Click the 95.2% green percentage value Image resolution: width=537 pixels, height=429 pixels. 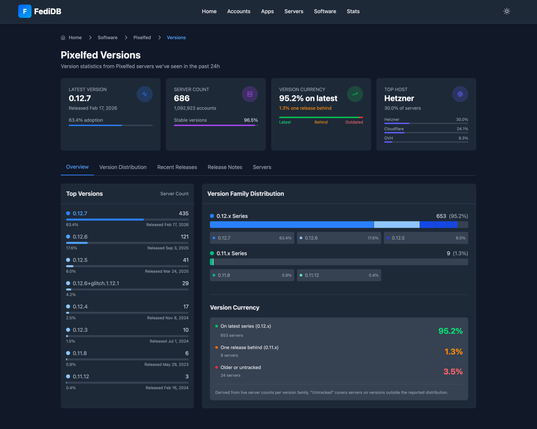click(x=450, y=331)
